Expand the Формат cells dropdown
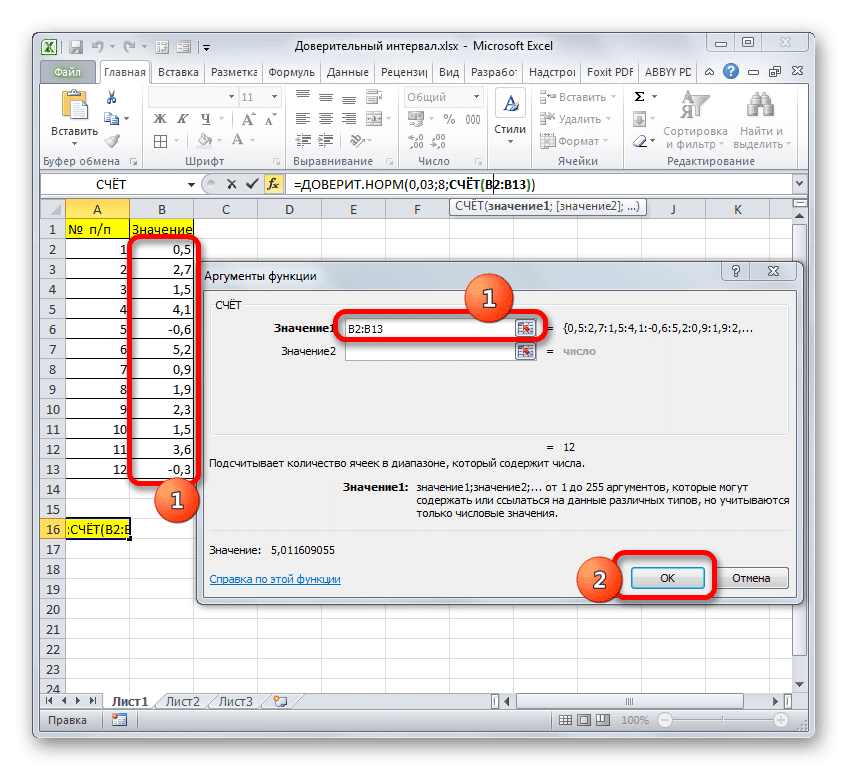The image size is (848, 771). click(605, 141)
